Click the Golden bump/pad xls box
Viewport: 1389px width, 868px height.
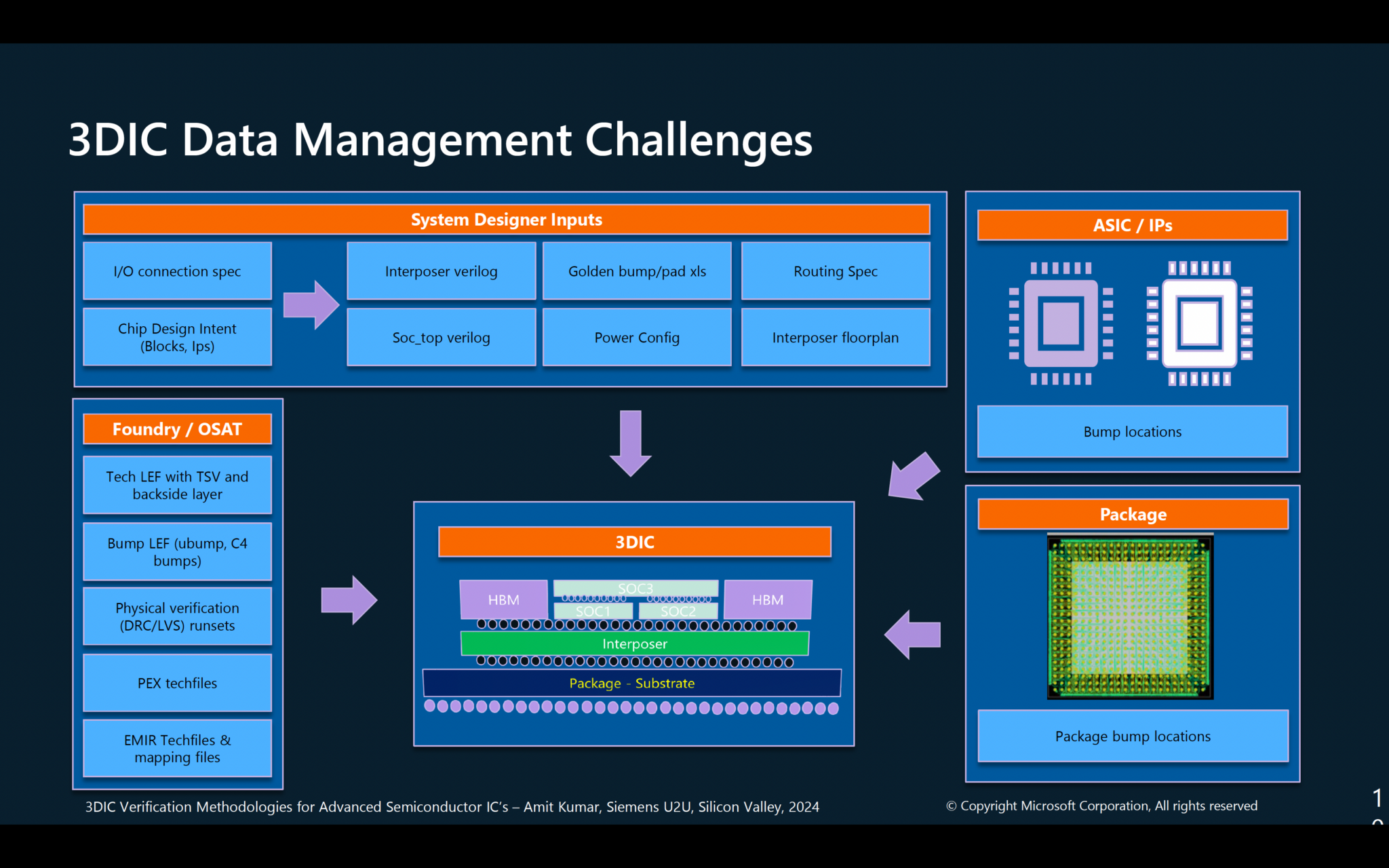637,271
